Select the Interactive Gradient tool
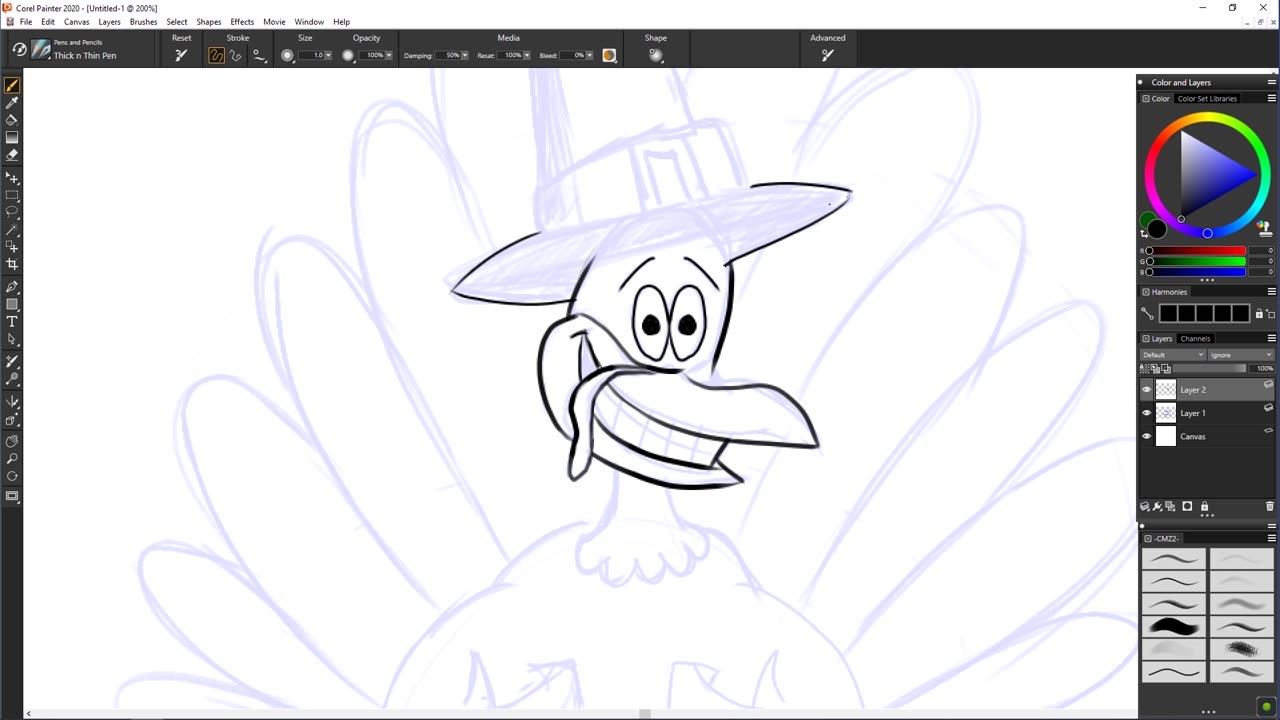1280x720 pixels. tap(12, 138)
